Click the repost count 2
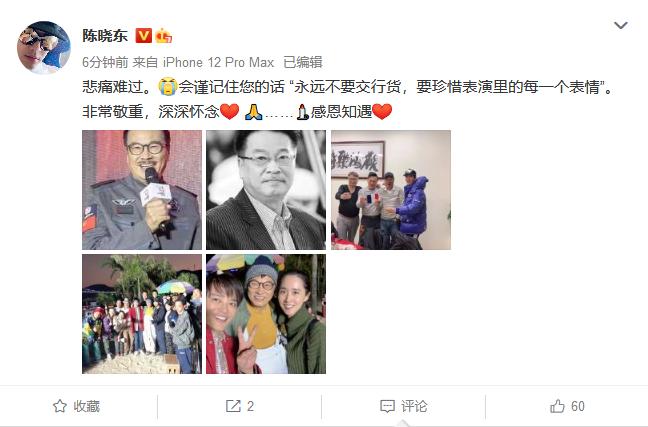The width and height of the screenshot is (648, 427). 250,406
